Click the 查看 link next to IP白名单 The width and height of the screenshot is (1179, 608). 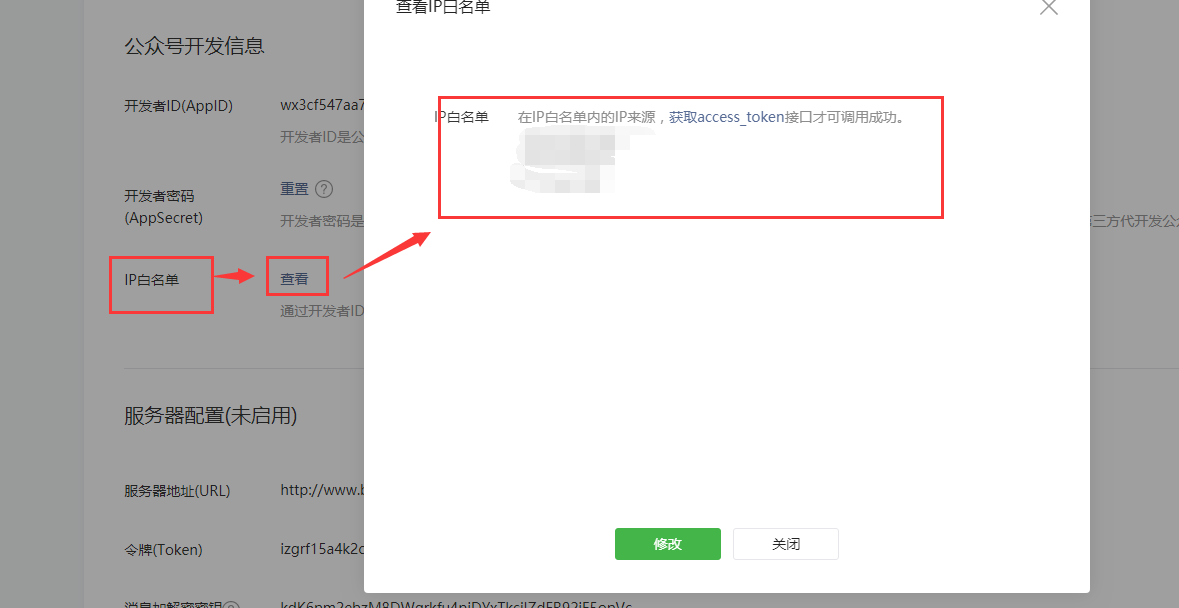[295, 279]
